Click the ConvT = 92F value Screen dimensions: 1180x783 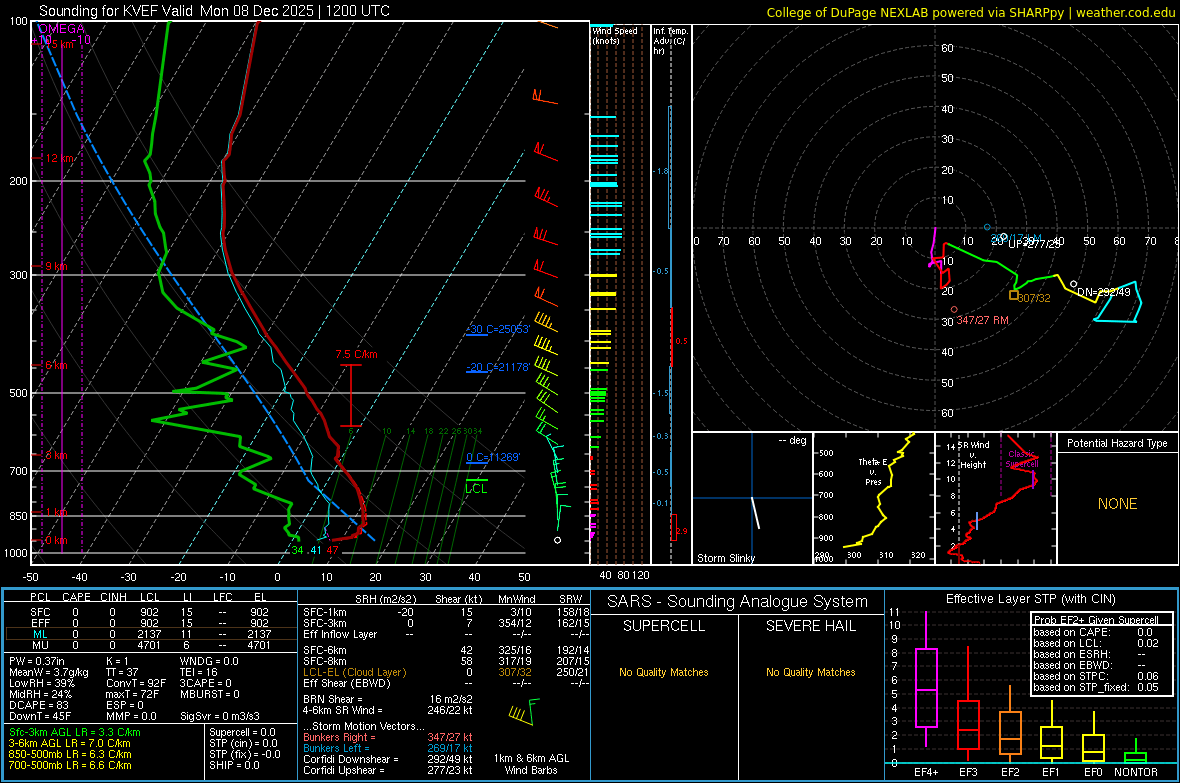point(136,684)
